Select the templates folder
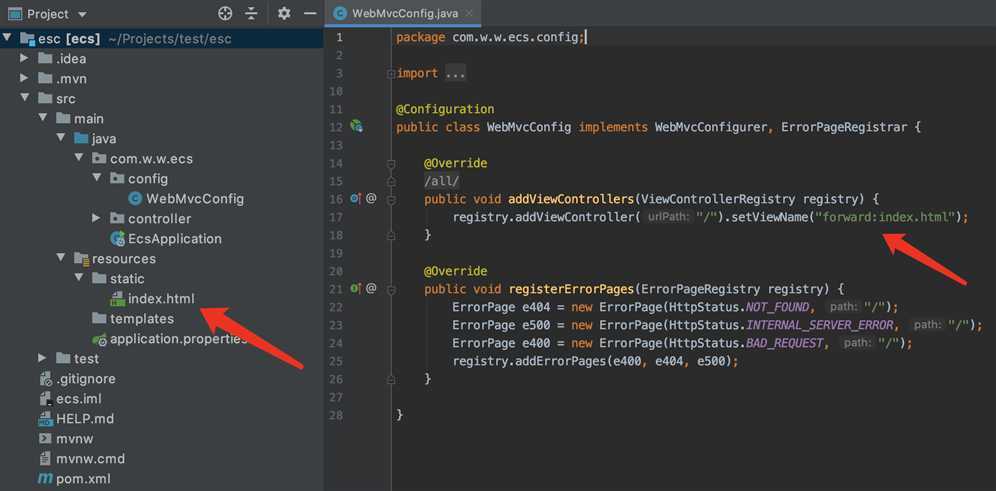 click(x=142, y=318)
